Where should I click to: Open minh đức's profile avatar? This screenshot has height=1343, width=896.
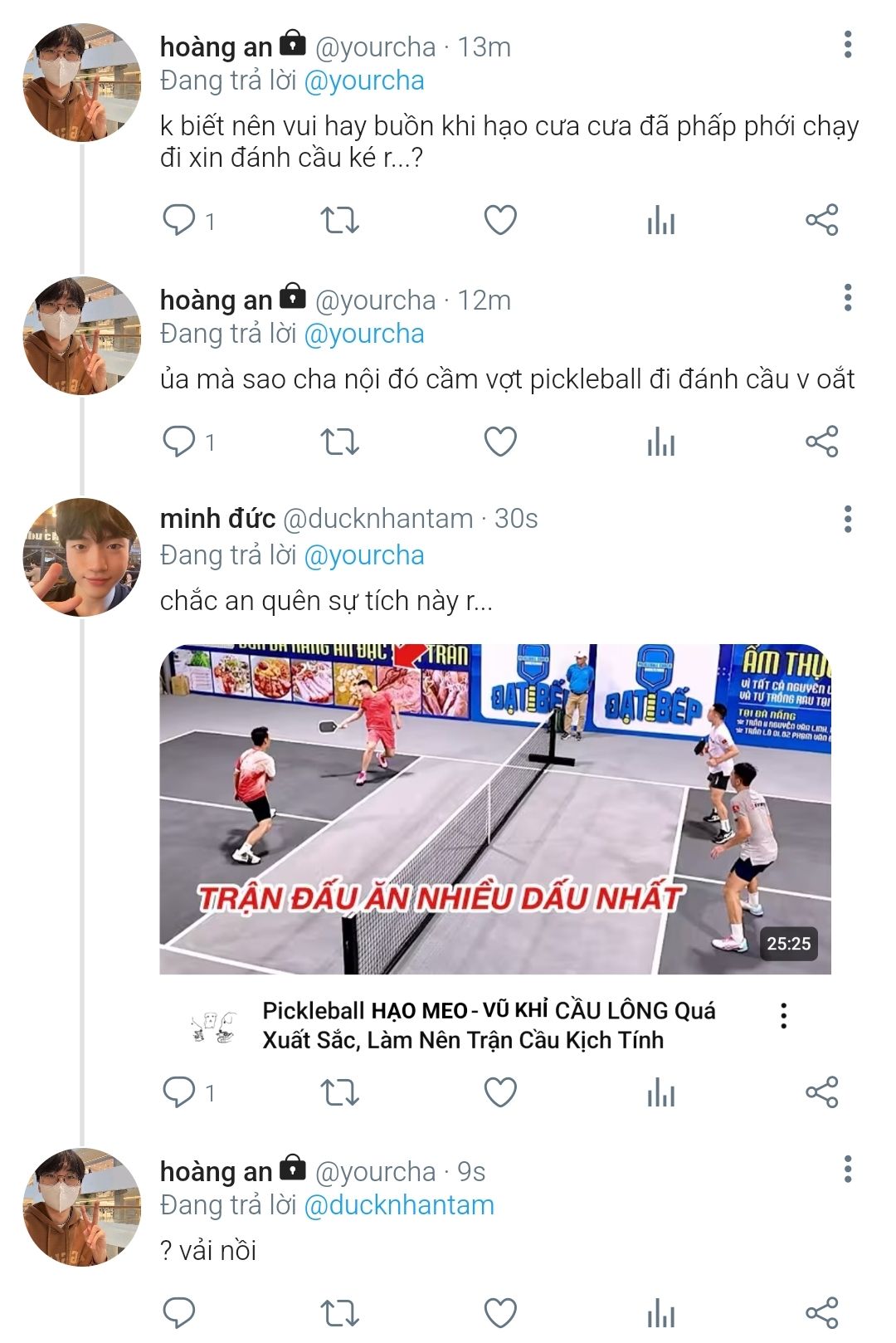(81, 557)
